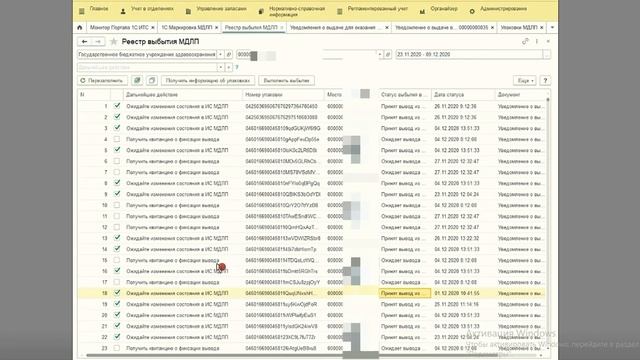Toggle checkbox in highlighted row 18
The width and height of the screenshot is (640, 360).
click(x=117, y=293)
